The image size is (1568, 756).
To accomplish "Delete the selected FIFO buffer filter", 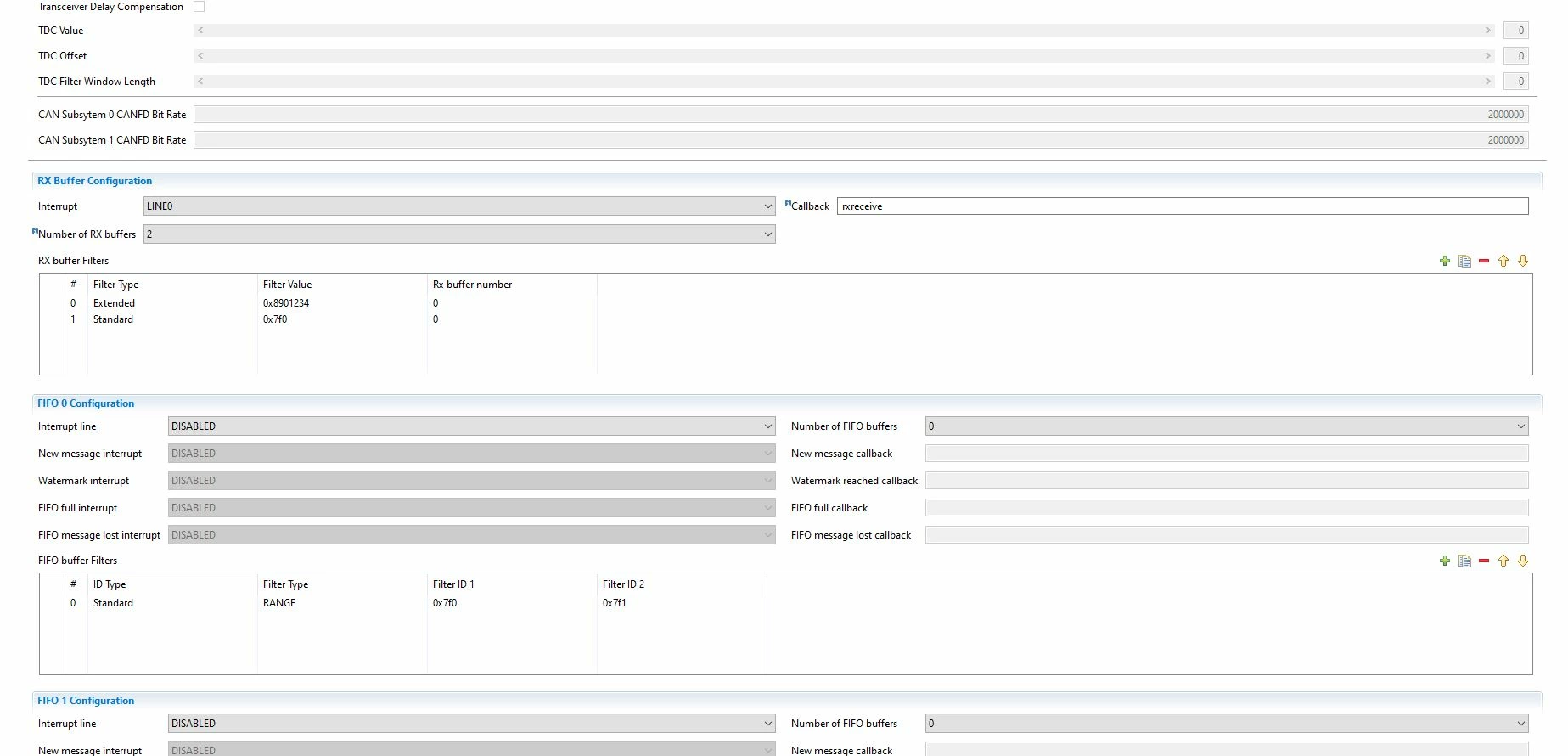I will [1484, 561].
